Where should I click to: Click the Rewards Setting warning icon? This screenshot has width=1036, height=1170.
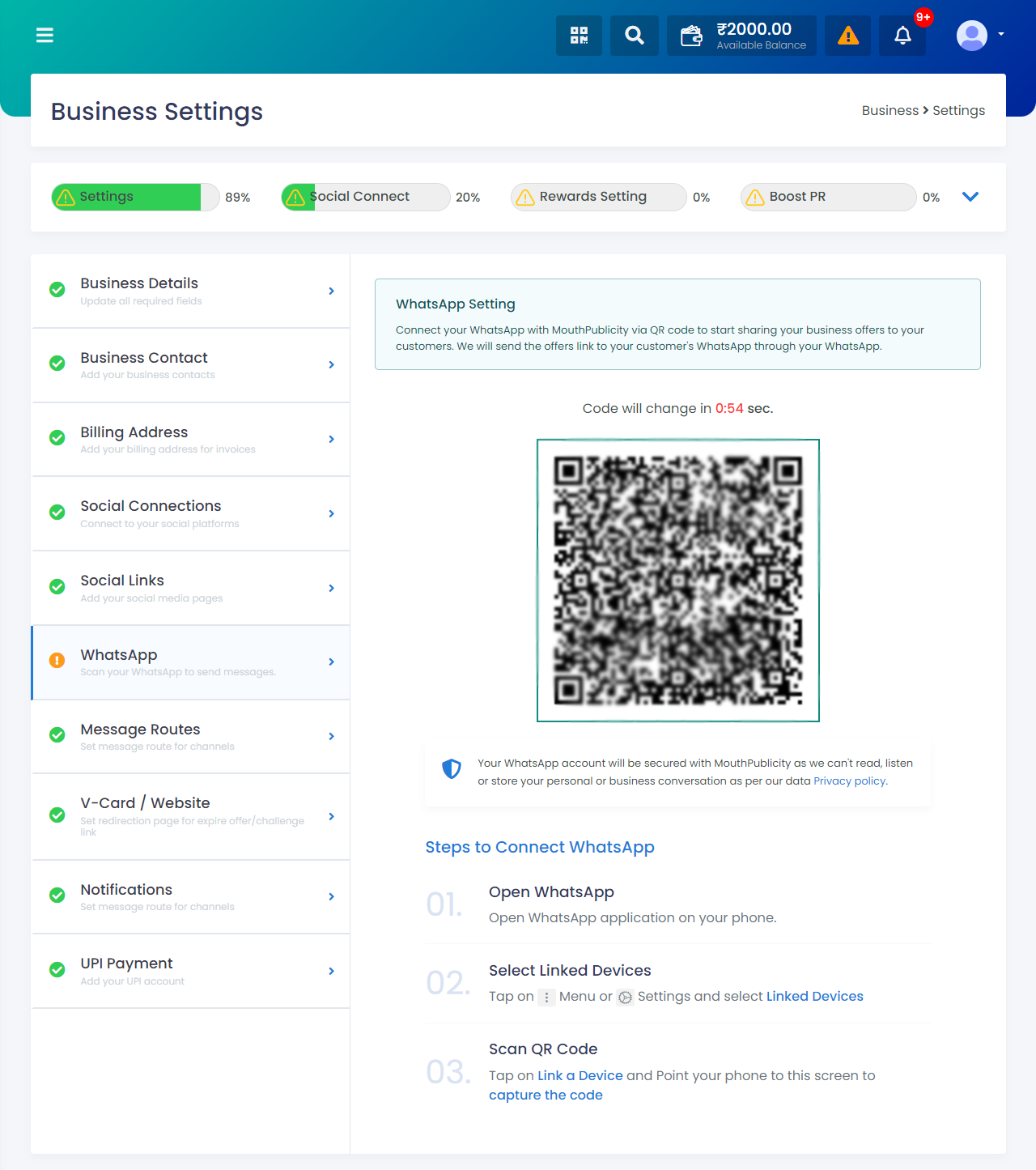(525, 198)
